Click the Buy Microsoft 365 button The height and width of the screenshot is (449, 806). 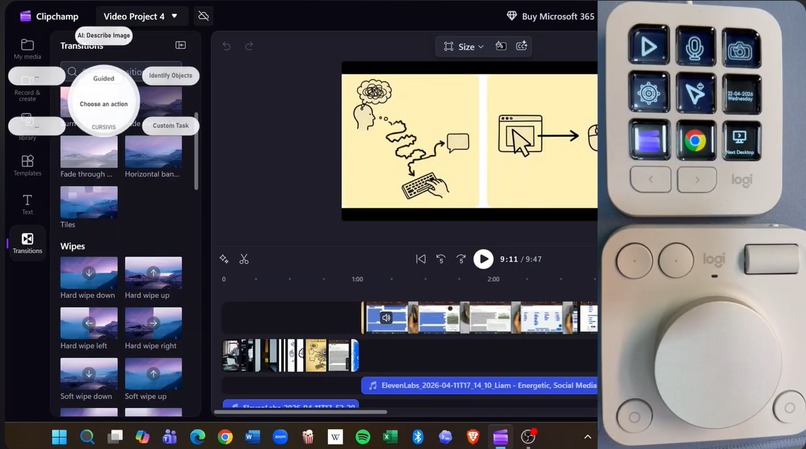click(551, 16)
